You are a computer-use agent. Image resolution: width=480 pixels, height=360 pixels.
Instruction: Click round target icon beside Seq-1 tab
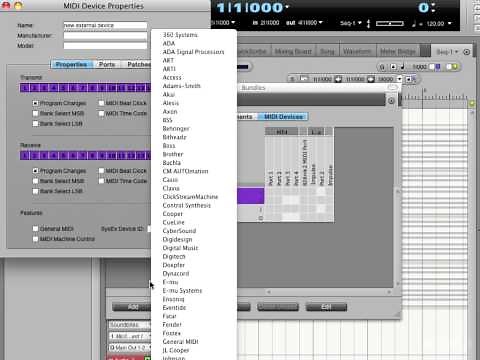(x=467, y=52)
